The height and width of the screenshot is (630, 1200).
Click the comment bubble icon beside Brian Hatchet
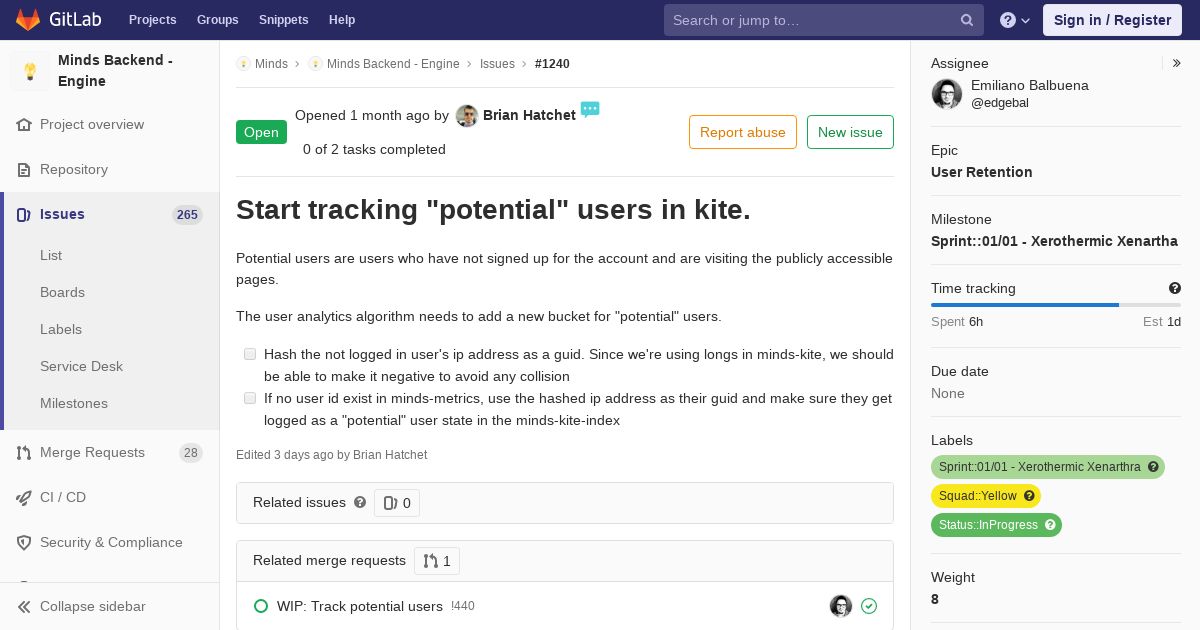(590, 109)
